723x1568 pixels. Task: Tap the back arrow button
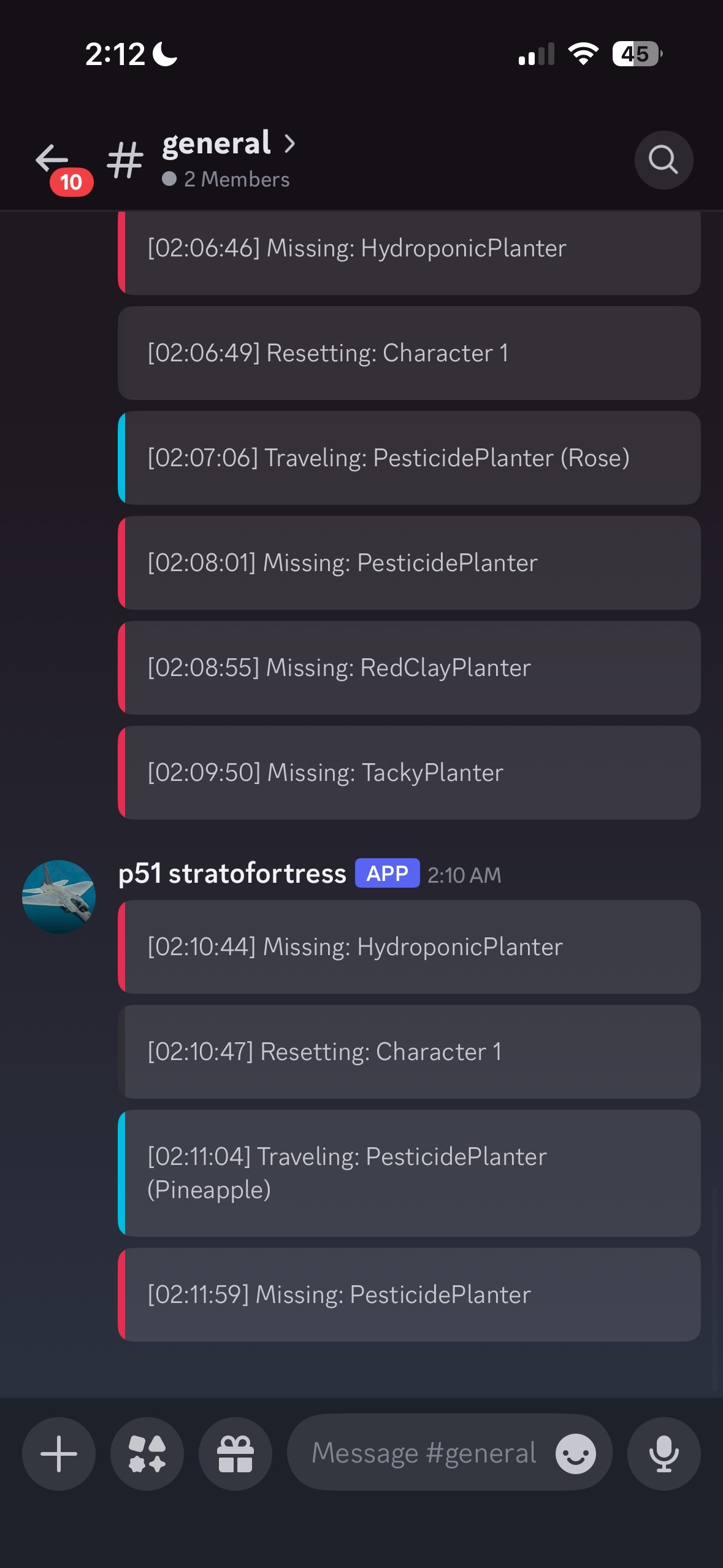click(53, 159)
